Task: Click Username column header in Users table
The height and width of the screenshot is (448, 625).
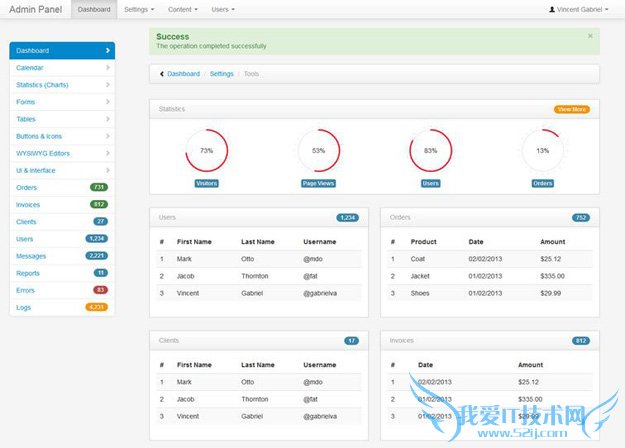Action: (320, 242)
